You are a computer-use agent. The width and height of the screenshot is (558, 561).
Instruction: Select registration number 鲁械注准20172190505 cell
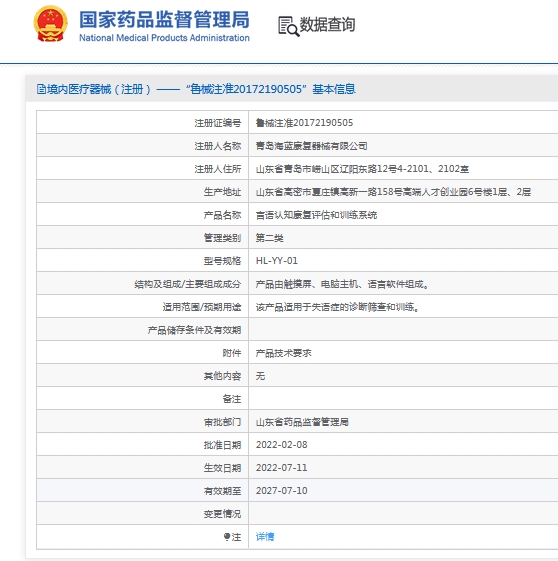(304, 123)
